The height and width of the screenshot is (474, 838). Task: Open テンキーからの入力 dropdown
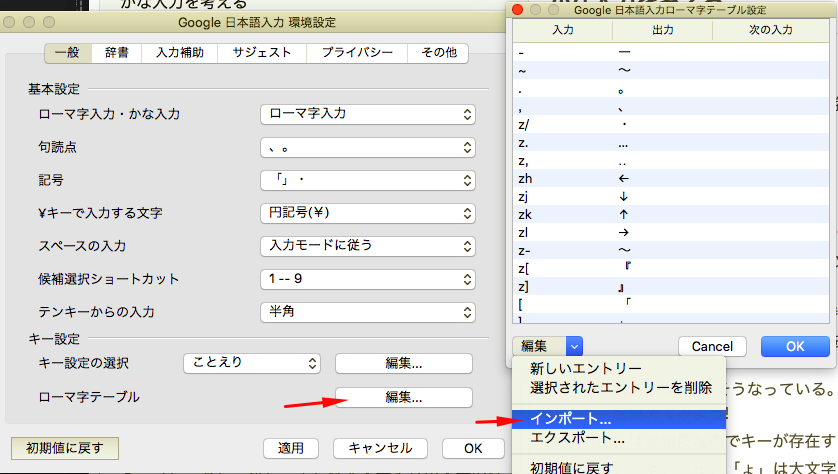pyautogui.click(x=368, y=312)
